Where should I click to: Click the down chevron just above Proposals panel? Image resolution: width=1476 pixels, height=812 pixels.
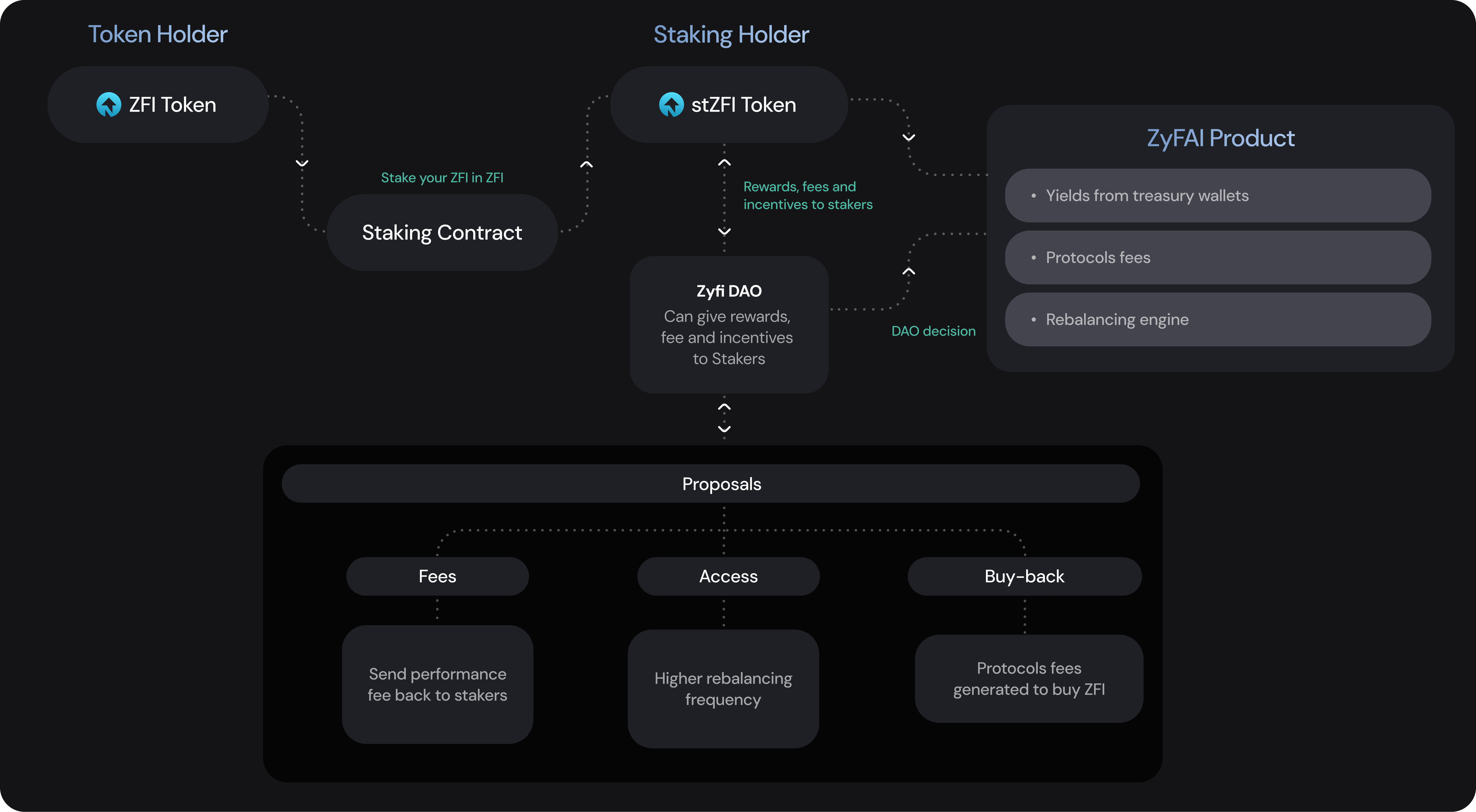724,429
